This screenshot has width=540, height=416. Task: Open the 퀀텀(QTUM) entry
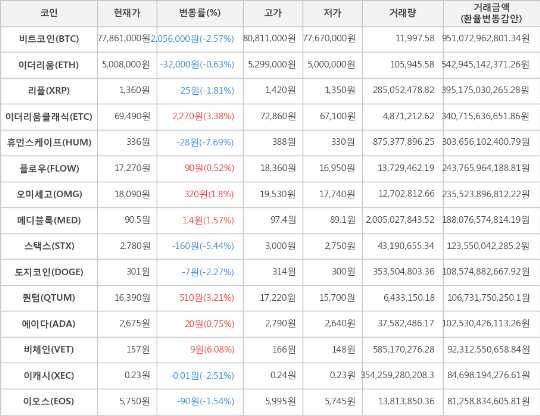[49, 298]
